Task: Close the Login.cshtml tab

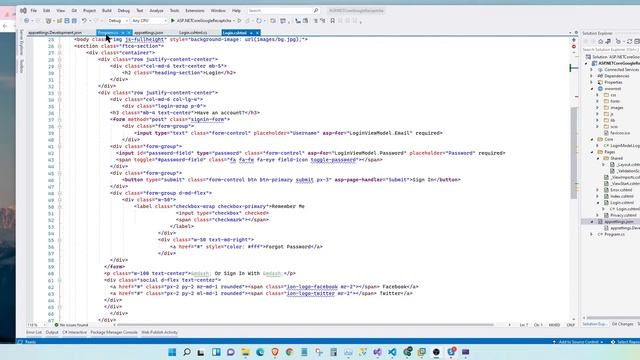Action: pyautogui.click(x=258, y=33)
